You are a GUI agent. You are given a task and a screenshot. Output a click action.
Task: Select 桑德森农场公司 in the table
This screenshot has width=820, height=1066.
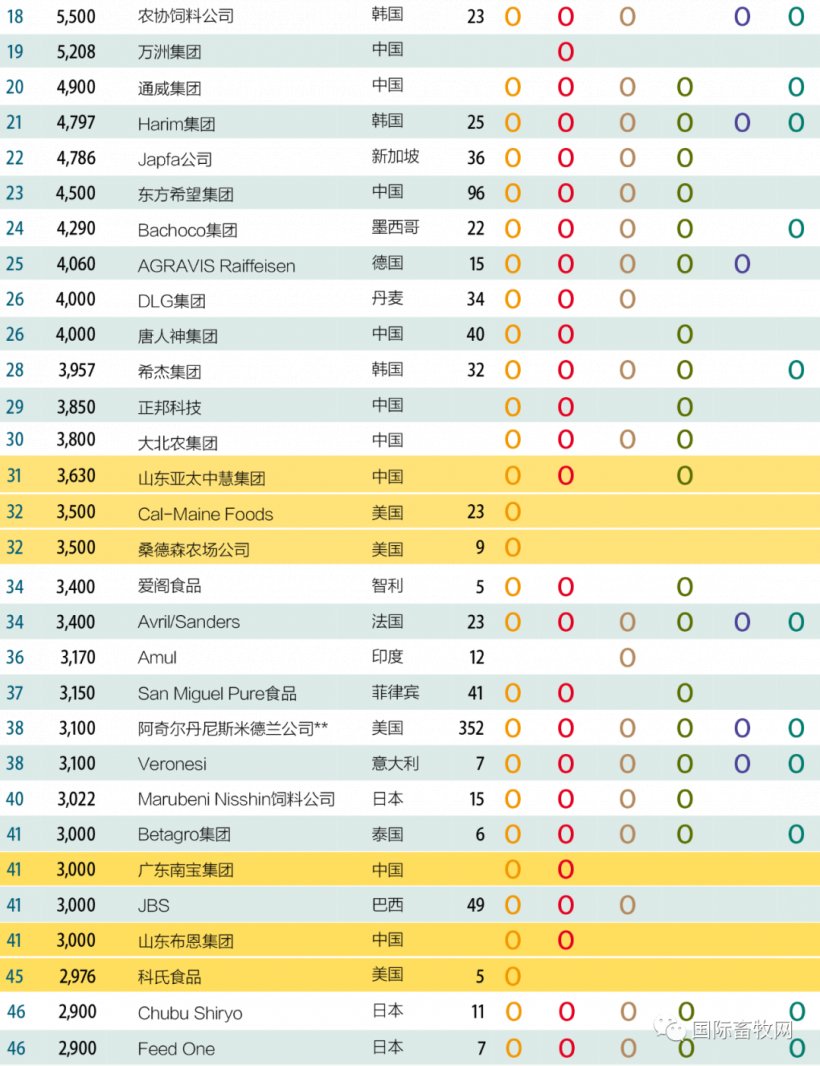click(194, 549)
